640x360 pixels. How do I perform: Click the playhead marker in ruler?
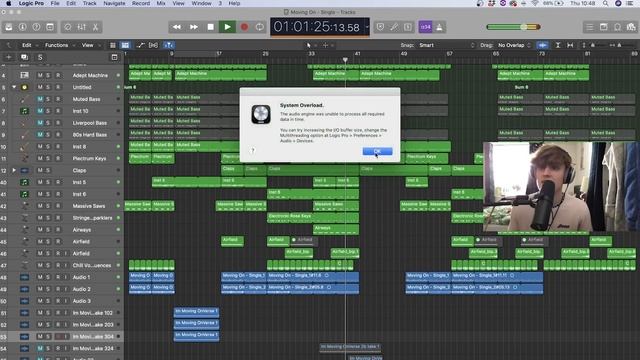[345, 60]
